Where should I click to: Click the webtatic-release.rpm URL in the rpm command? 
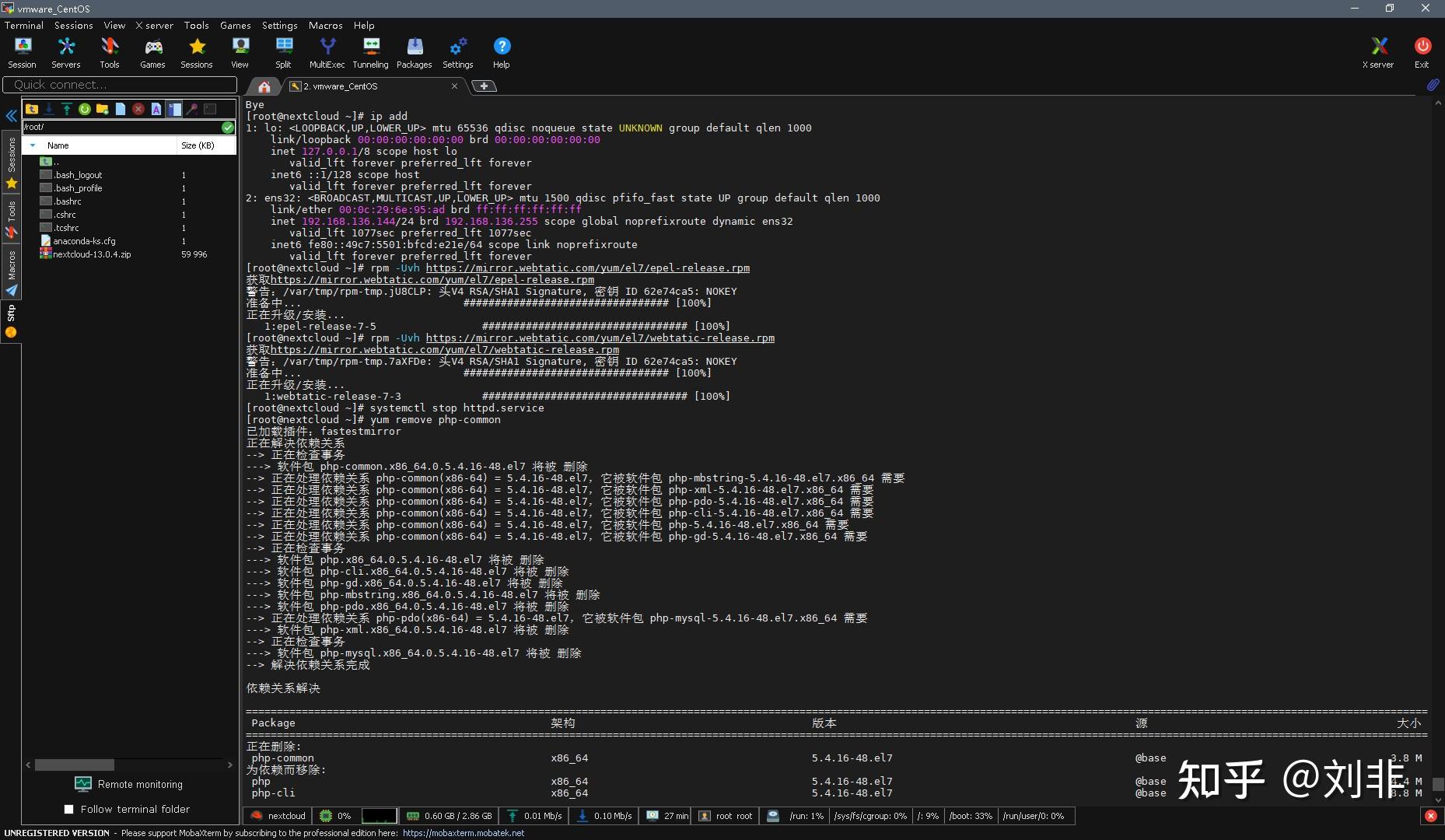[x=600, y=338]
